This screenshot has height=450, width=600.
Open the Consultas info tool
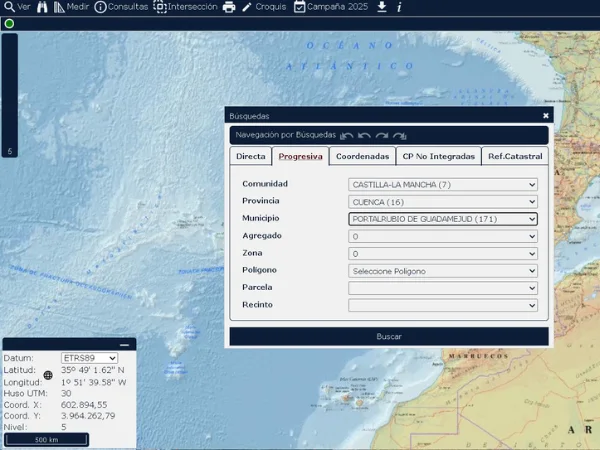121,7
